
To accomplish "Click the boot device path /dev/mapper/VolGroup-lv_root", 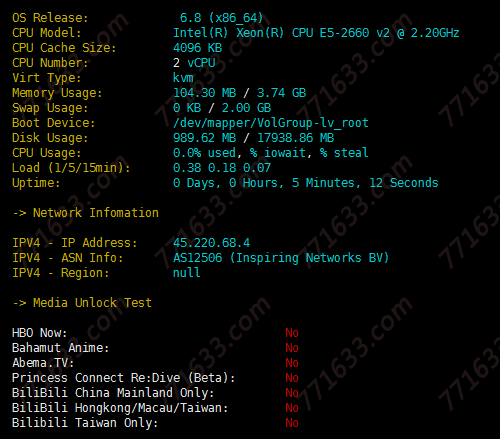I will pos(271,123).
